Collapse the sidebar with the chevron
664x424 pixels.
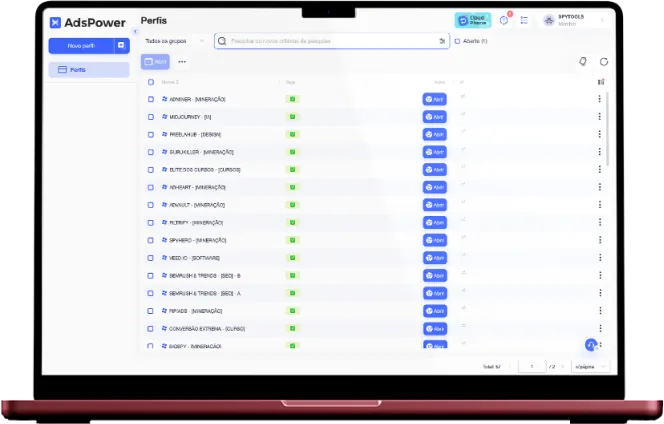point(135,31)
